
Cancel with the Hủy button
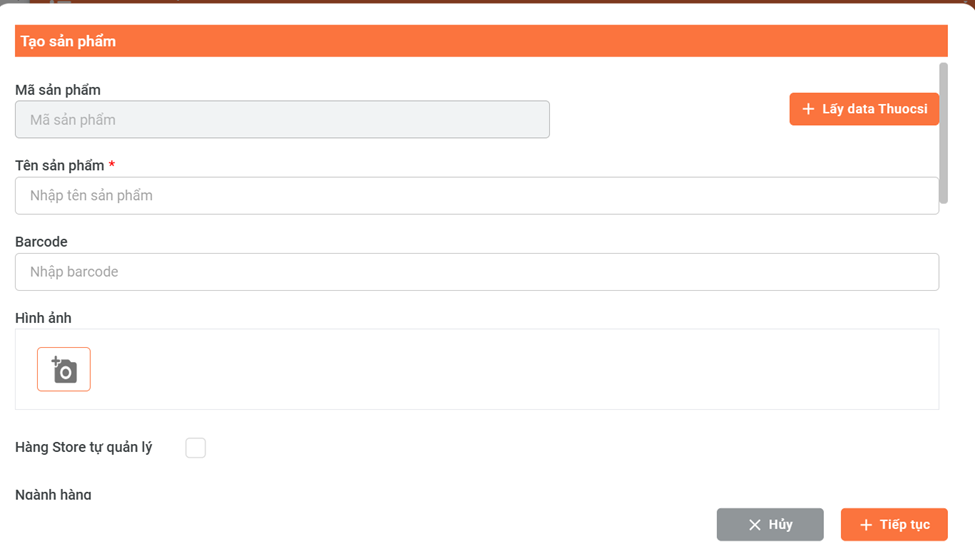pos(769,525)
